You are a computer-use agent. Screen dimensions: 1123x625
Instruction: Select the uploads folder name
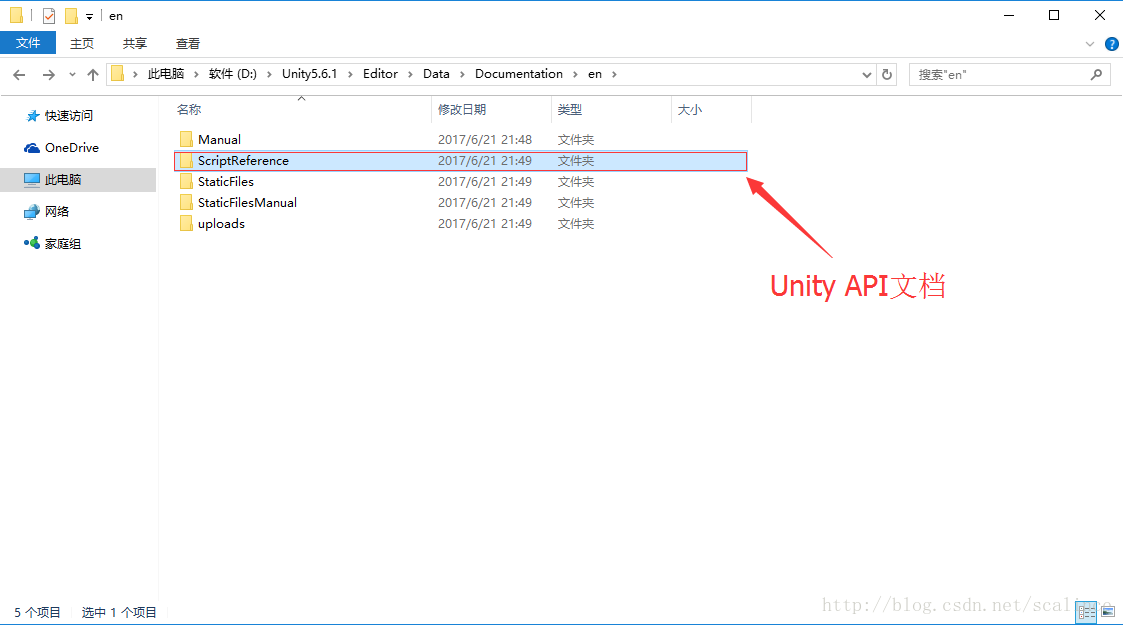click(x=221, y=223)
